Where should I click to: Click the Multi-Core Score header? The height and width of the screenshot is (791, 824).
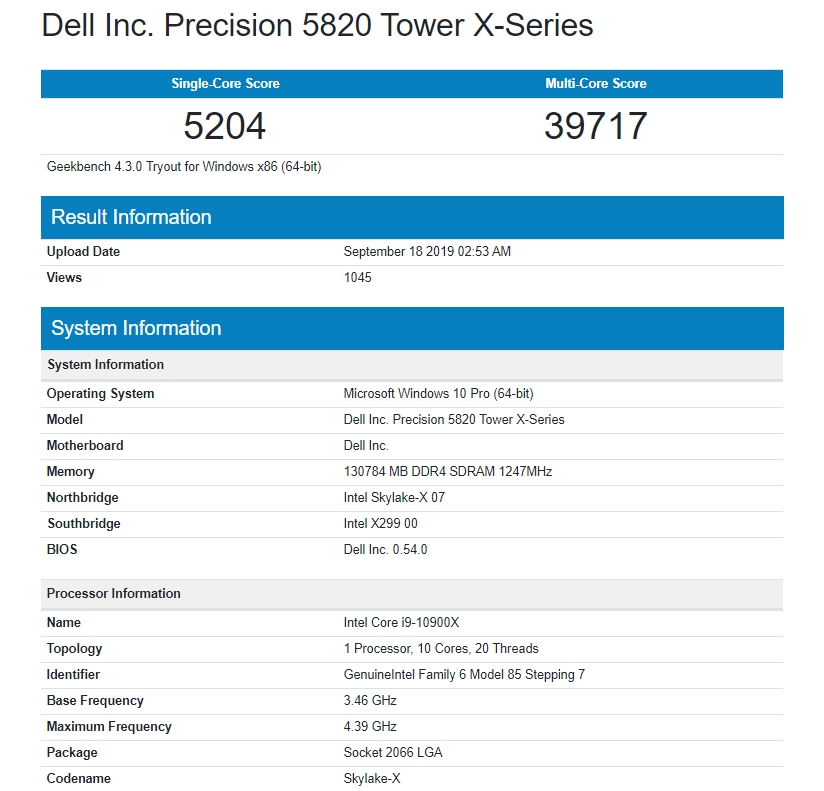point(596,84)
